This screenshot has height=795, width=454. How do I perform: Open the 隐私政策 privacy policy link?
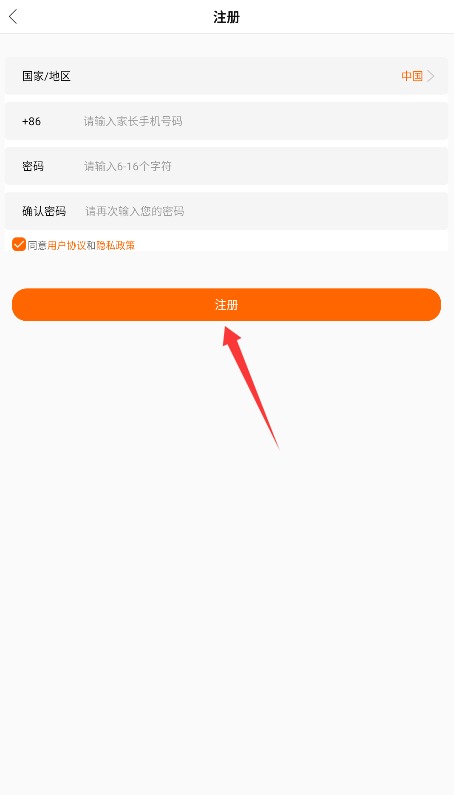(x=116, y=245)
